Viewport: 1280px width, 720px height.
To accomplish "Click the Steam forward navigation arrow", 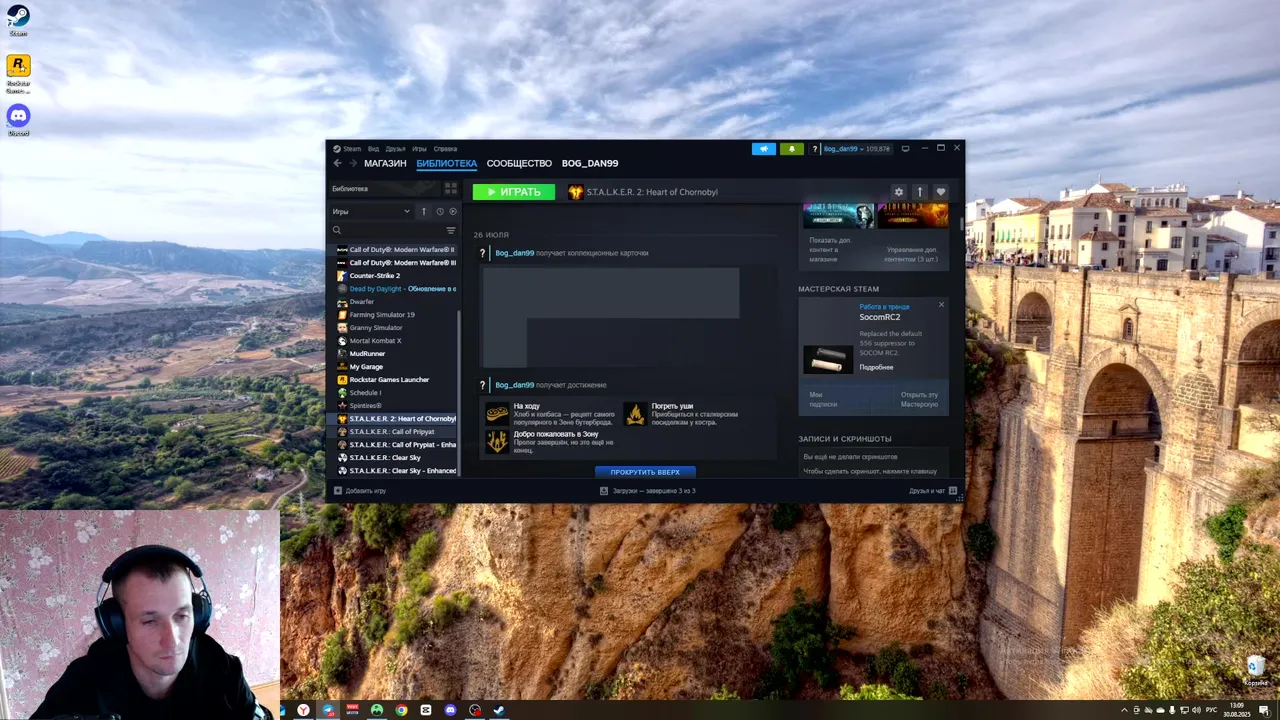I will (352, 163).
